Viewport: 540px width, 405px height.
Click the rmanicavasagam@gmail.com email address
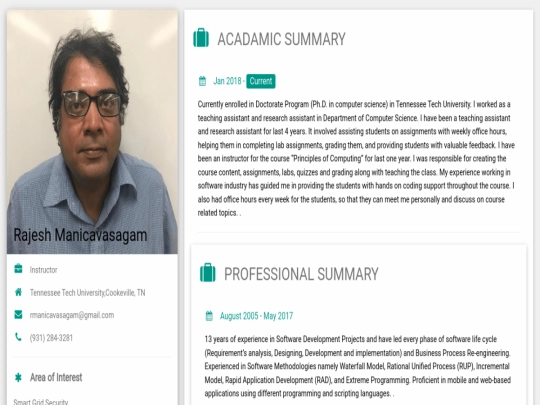click(x=72, y=315)
